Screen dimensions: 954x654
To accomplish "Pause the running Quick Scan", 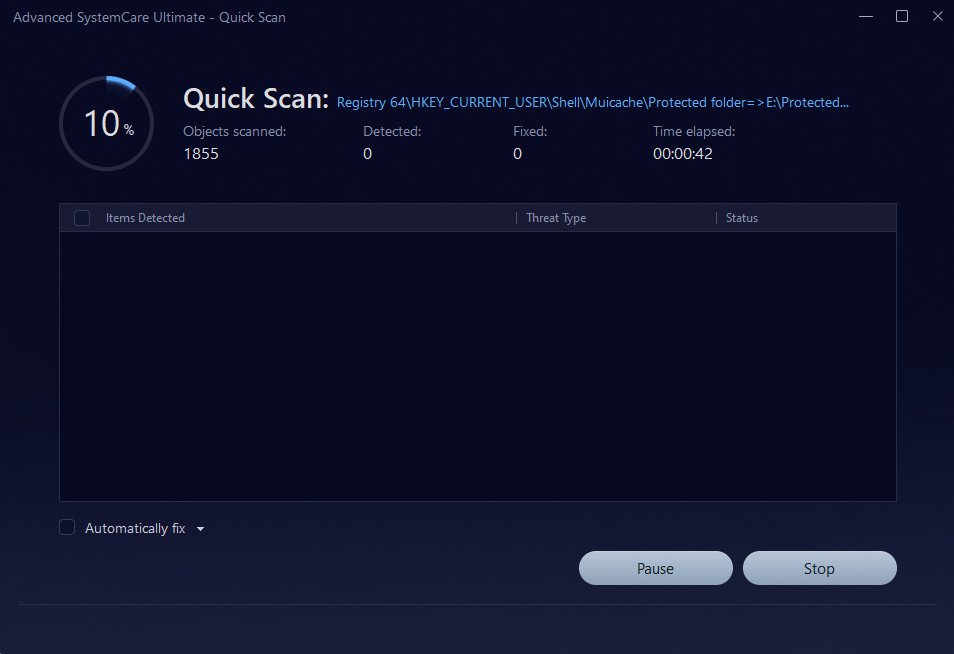I will 655,568.
